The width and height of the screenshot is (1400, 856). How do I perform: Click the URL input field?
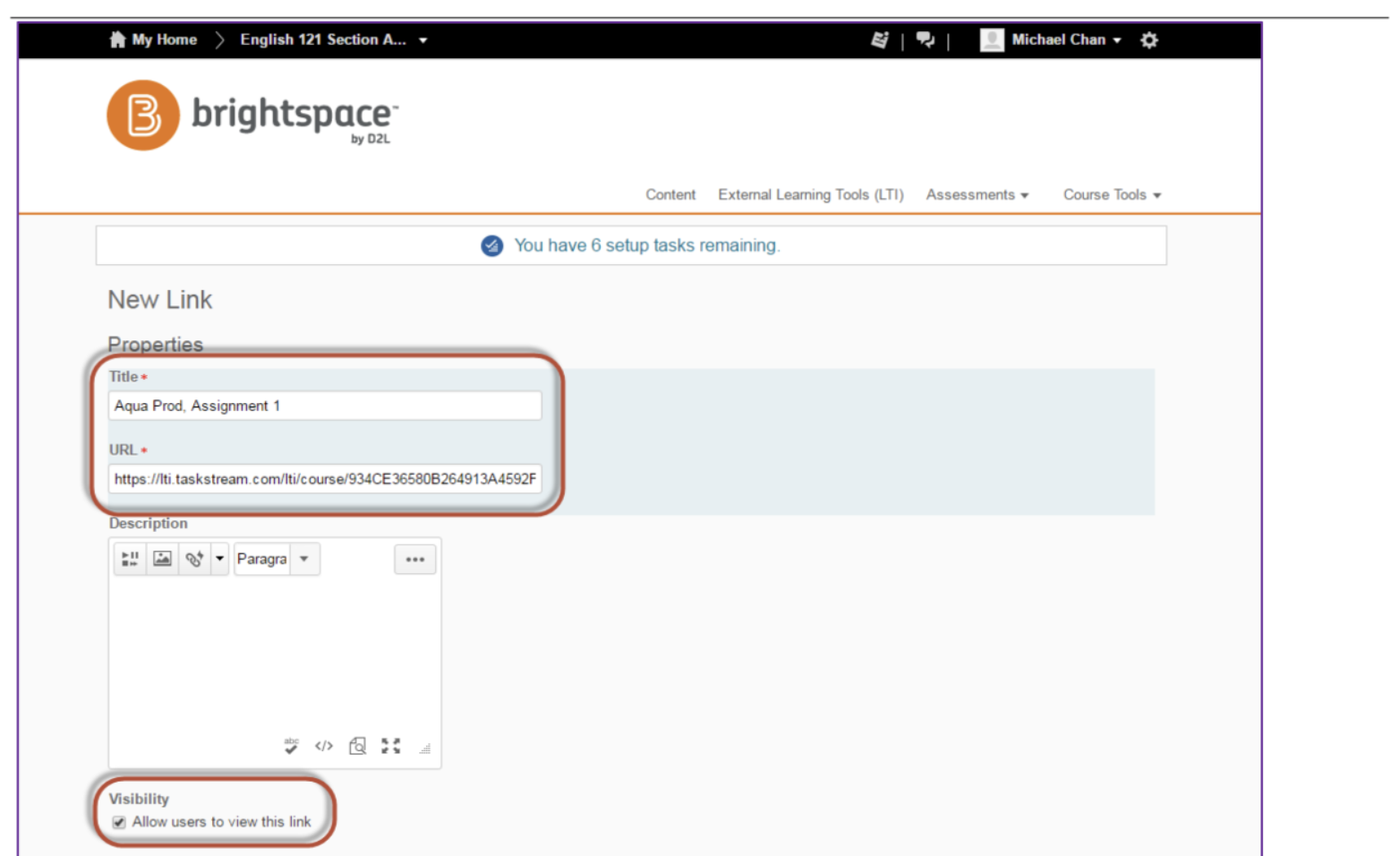click(325, 479)
